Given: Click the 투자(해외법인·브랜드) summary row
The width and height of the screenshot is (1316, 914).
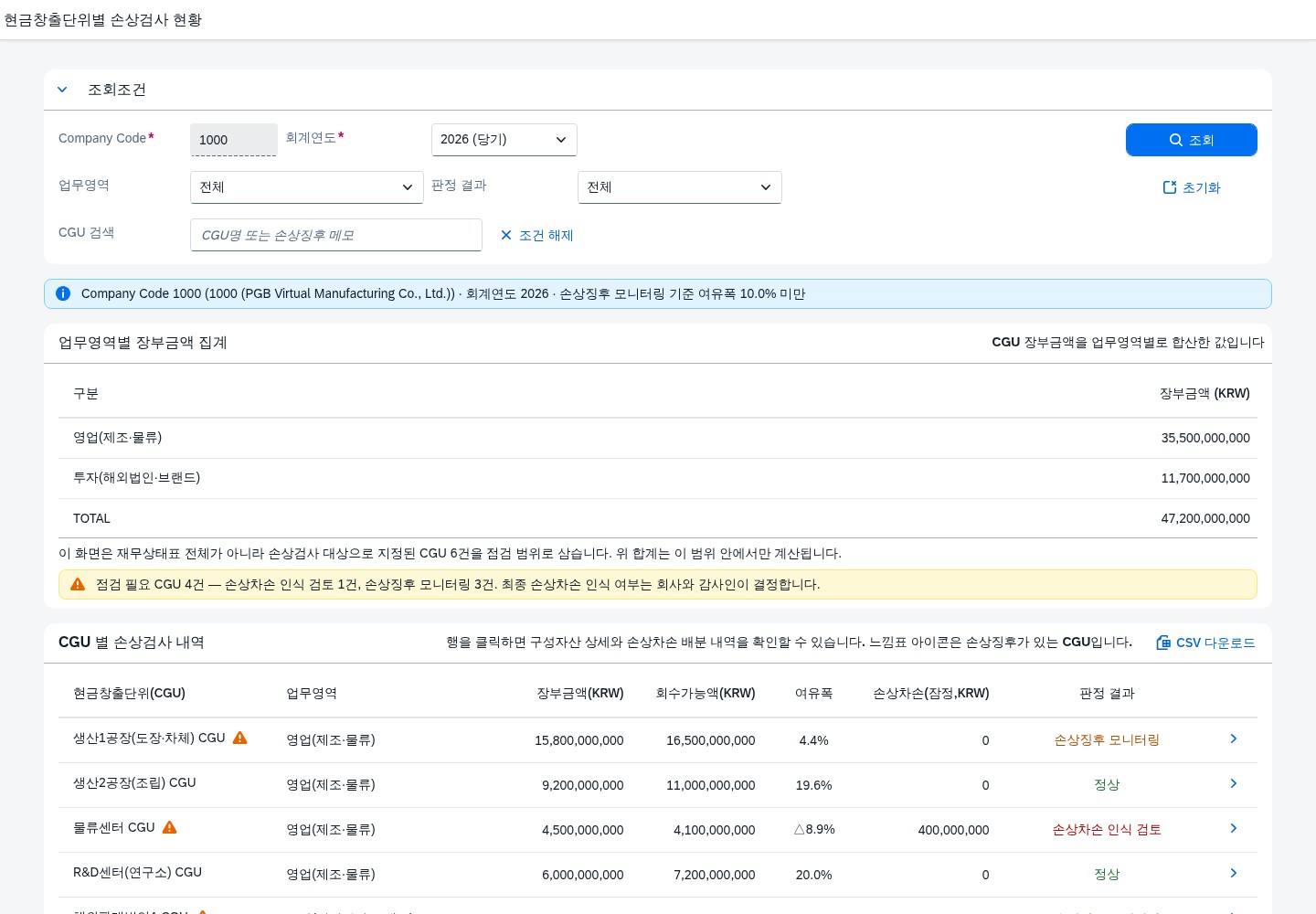Looking at the screenshot, I should pos(658,478).
